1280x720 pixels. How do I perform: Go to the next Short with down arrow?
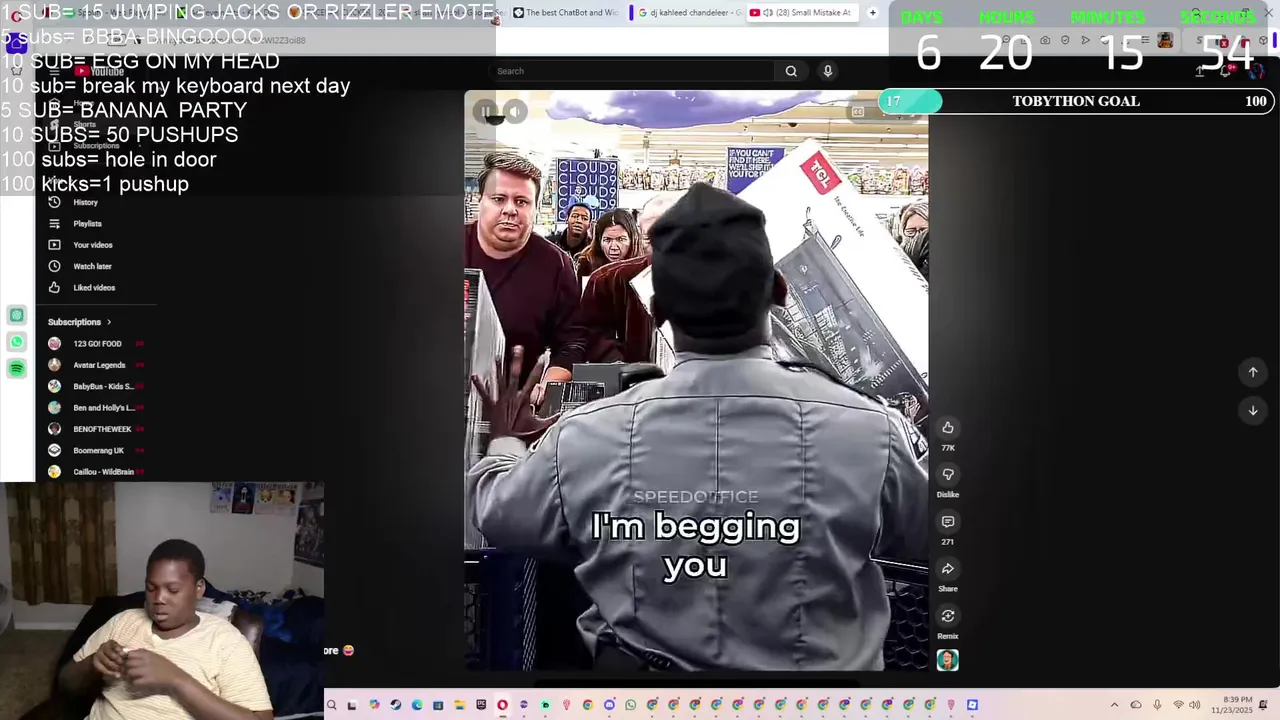point(1253,411)
